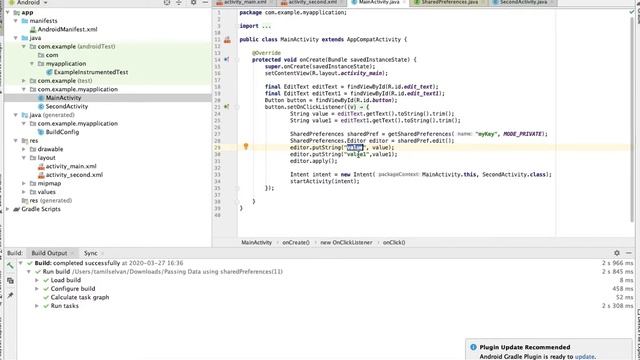Click info icon in Plugin Update Recommended notification
The image size is (640, 360).
tap(473, 347)
